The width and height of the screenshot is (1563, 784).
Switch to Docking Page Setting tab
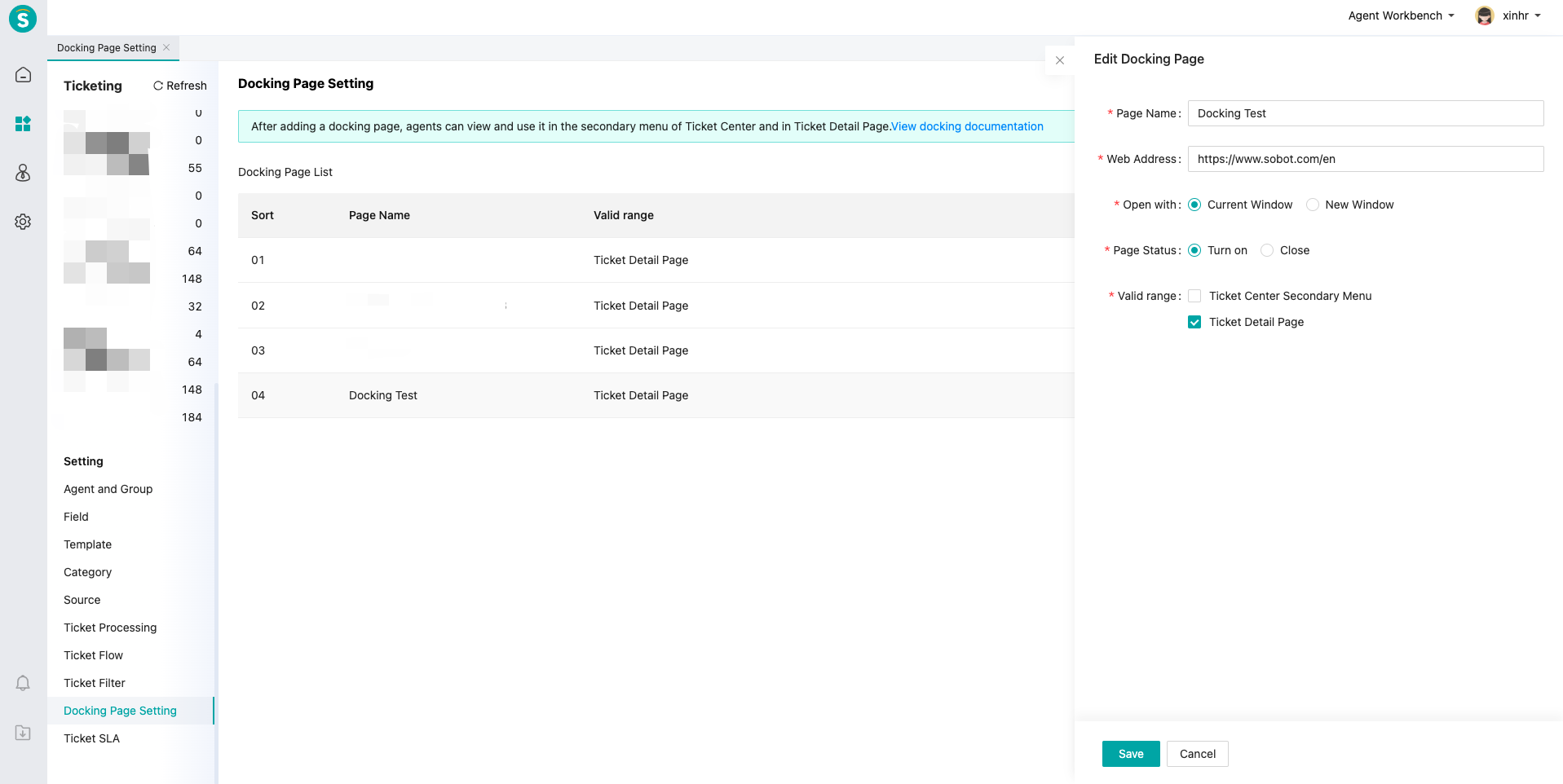tap(107, 47)
